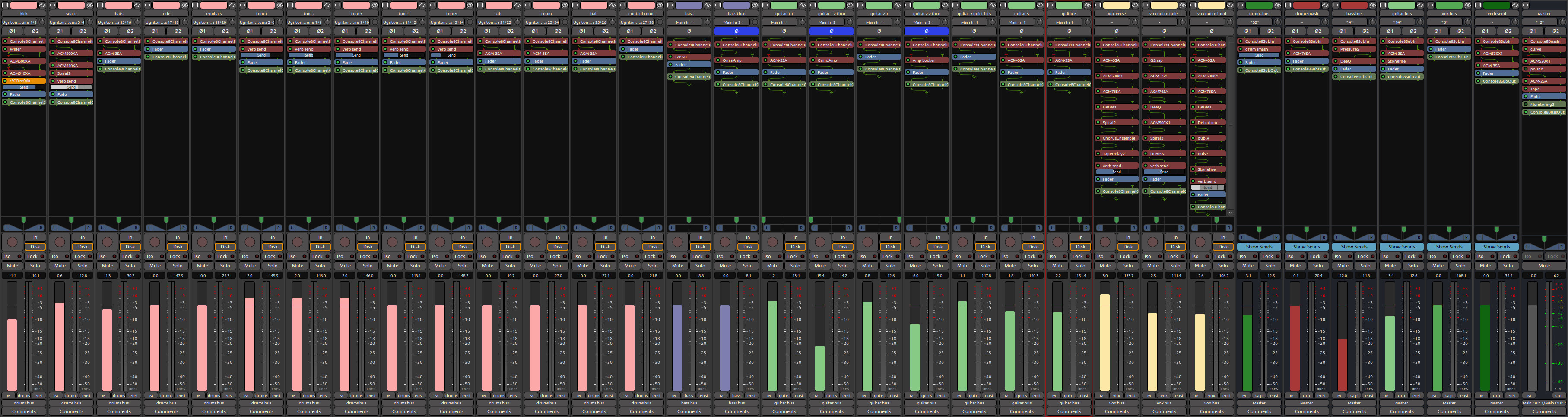Open Comments for the hats strip
This screenshot has height=417, width=1568.
[x=119, y=411]
